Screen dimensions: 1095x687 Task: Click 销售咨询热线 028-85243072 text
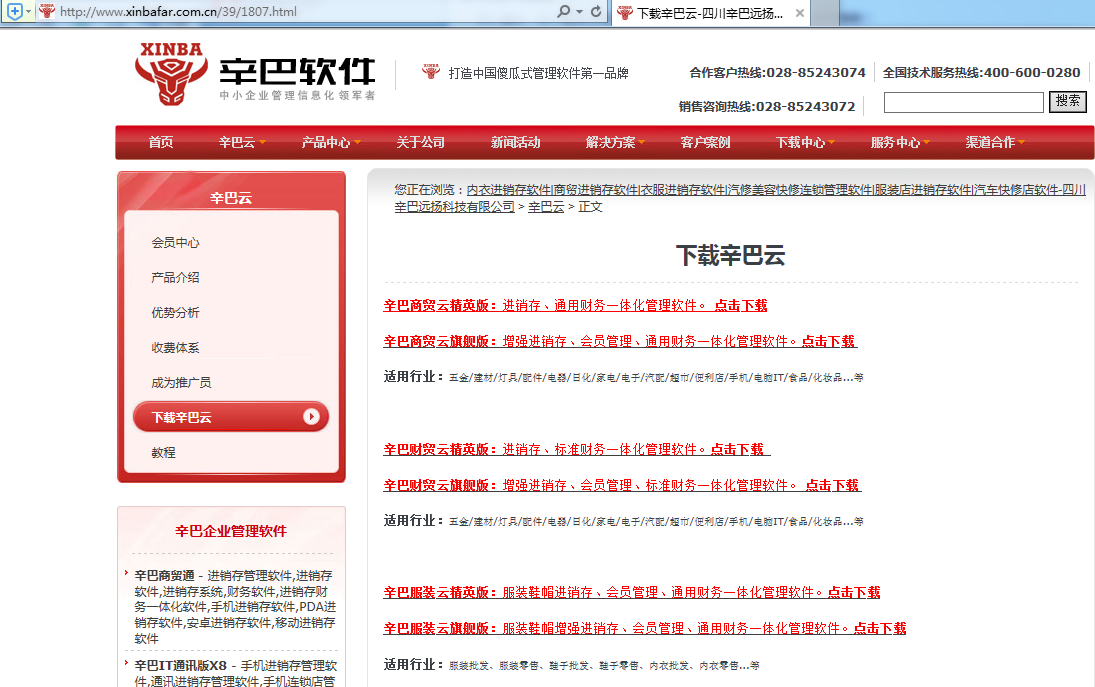(767, 107)
